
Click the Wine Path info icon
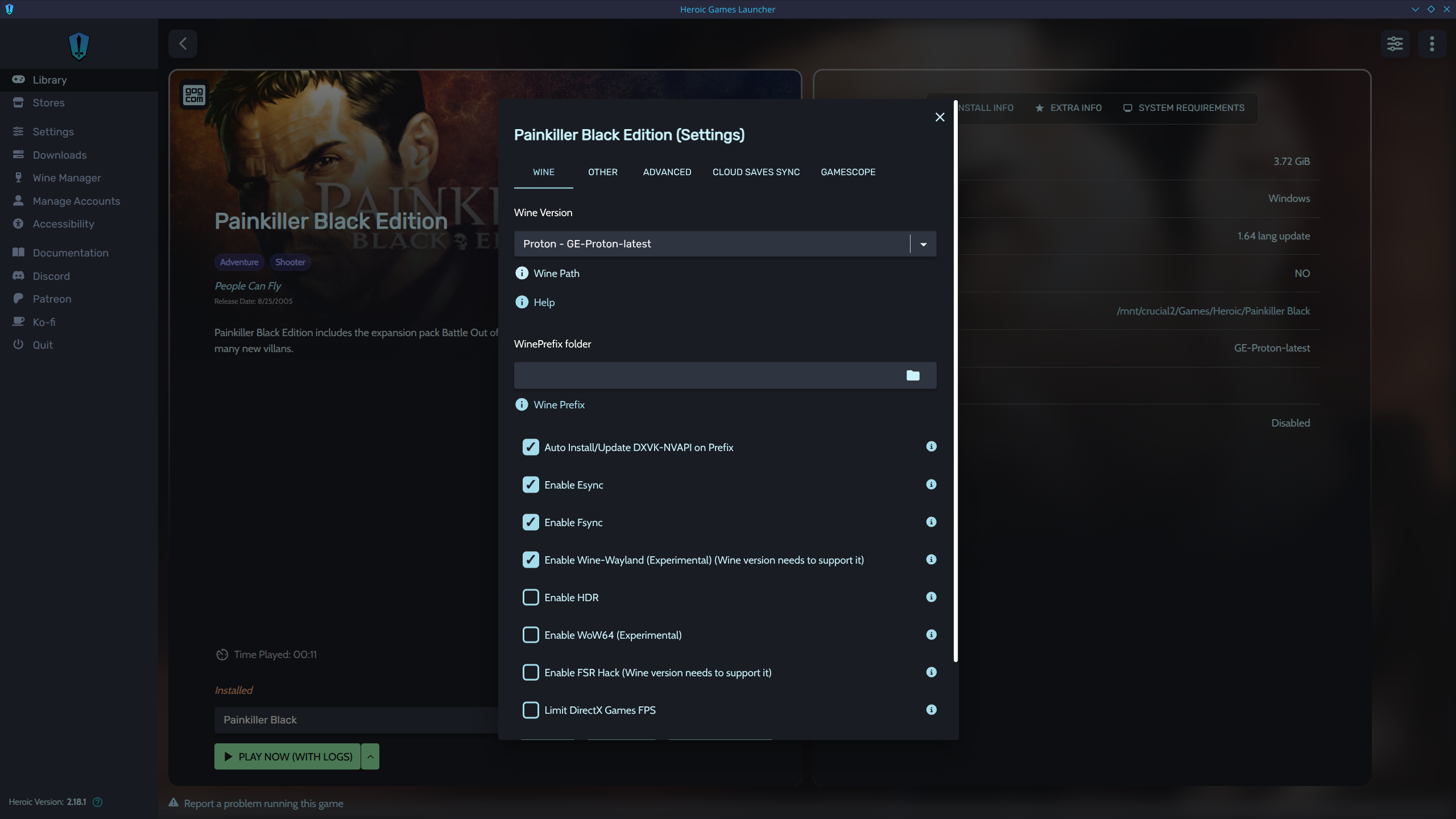pos(522,273)
